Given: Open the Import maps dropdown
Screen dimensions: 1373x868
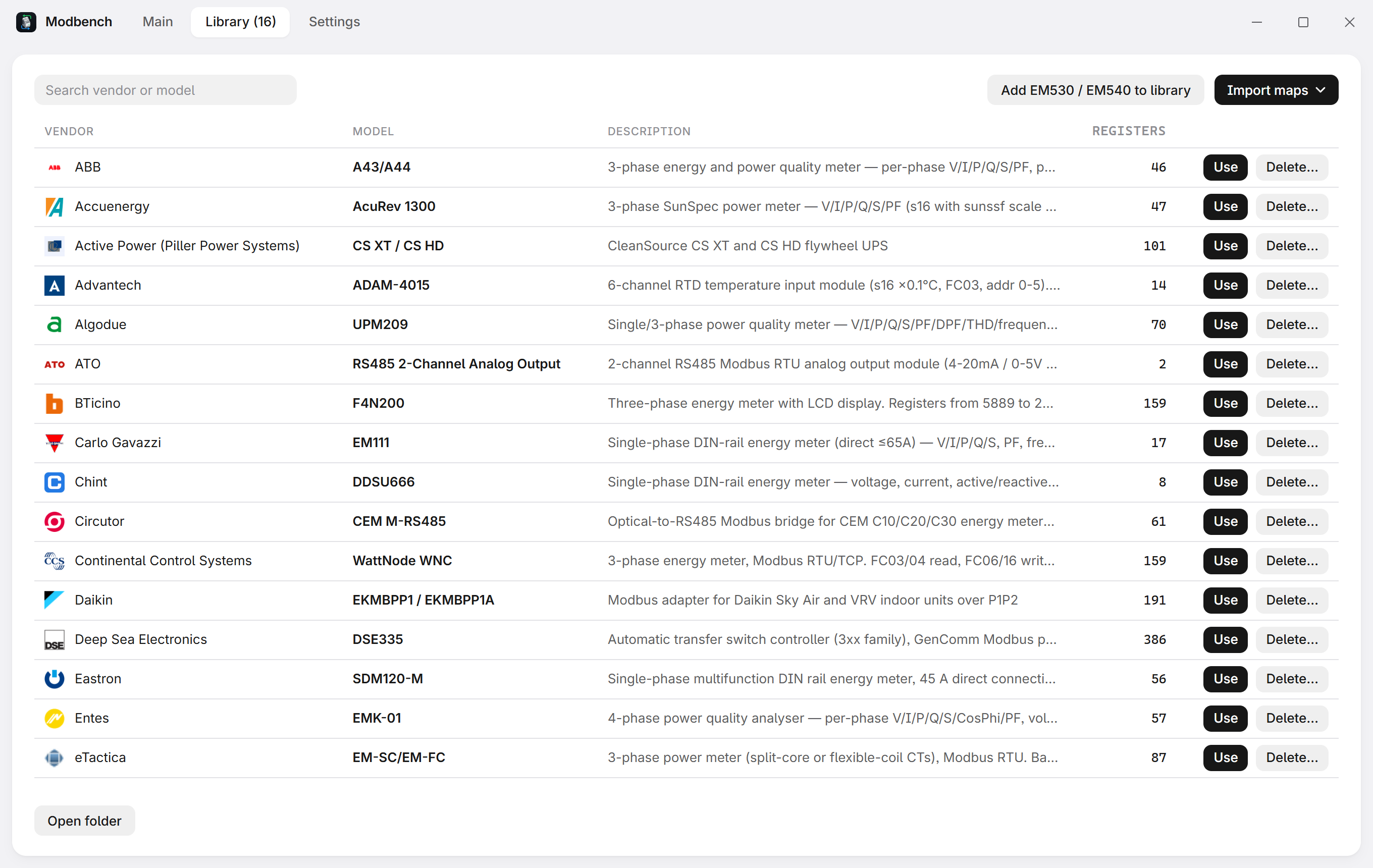Looking at the screenshot, I should click(1276, 90).
